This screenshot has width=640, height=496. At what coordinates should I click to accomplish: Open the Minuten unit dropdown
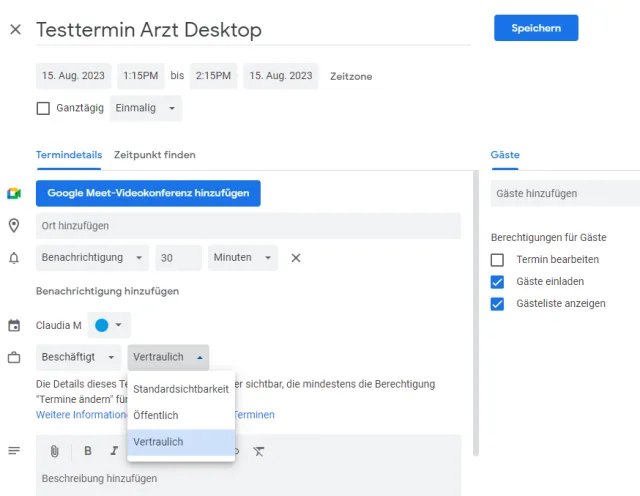point(243,258)
